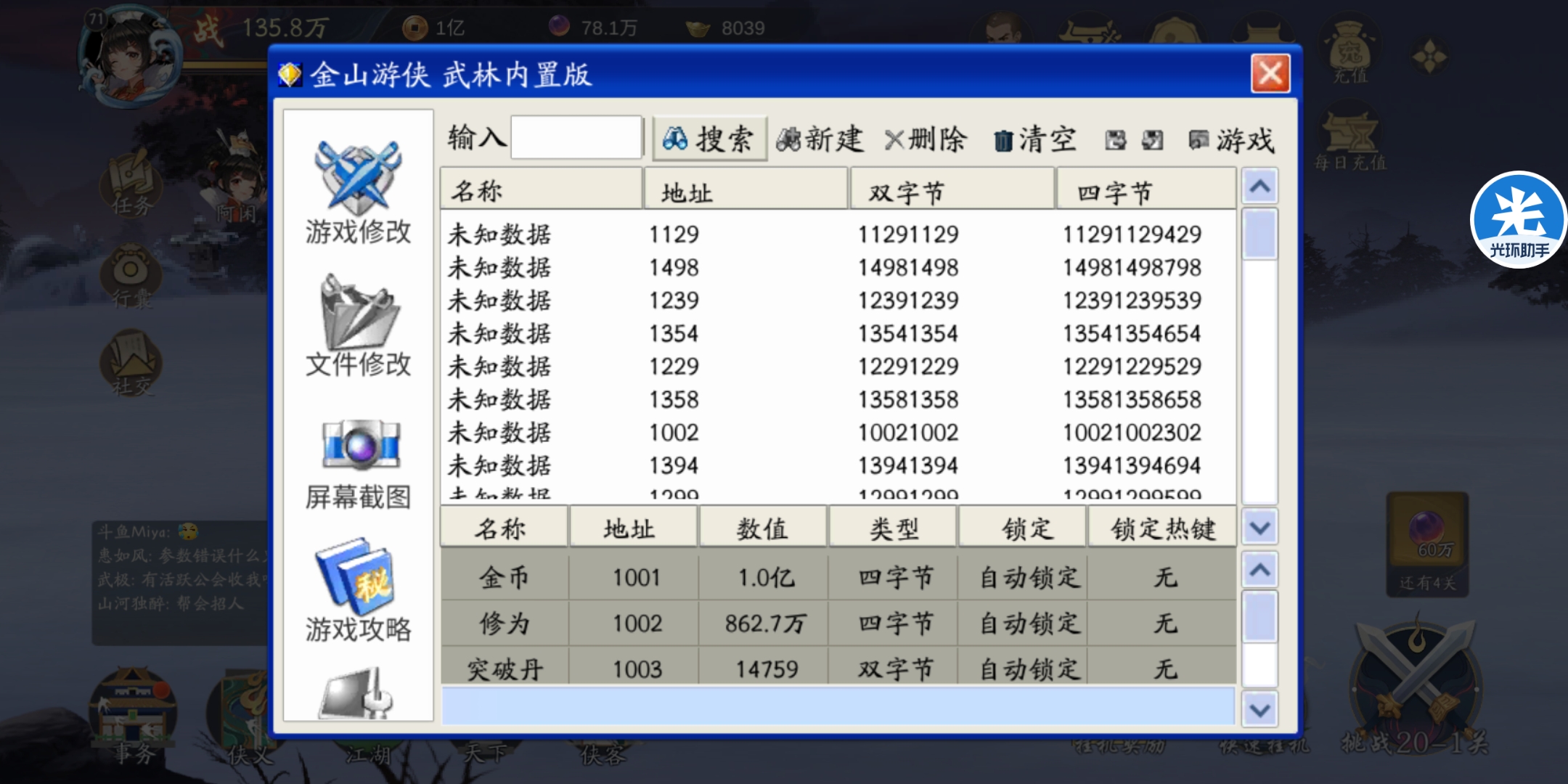Sort upper list by 地址 column header
The width and height of the screenshot is (1568, 784).
point(746,189)
